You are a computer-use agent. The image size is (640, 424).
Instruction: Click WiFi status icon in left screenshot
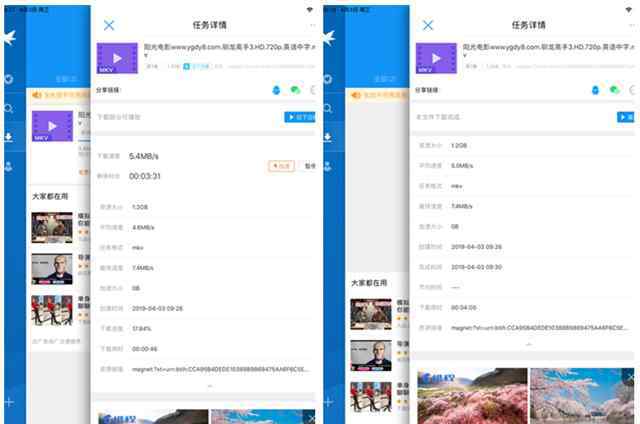coord(310,9)
